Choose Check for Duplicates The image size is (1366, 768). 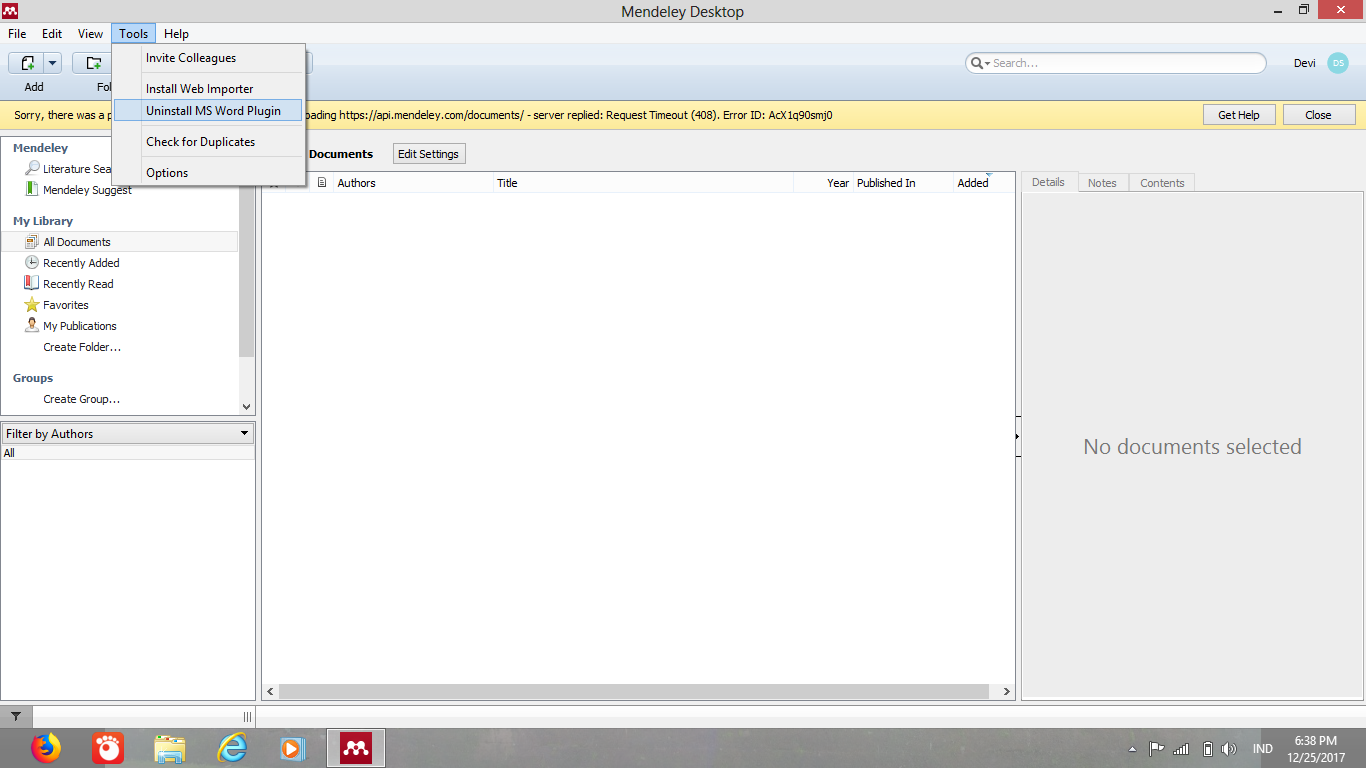tap(208, 142)
